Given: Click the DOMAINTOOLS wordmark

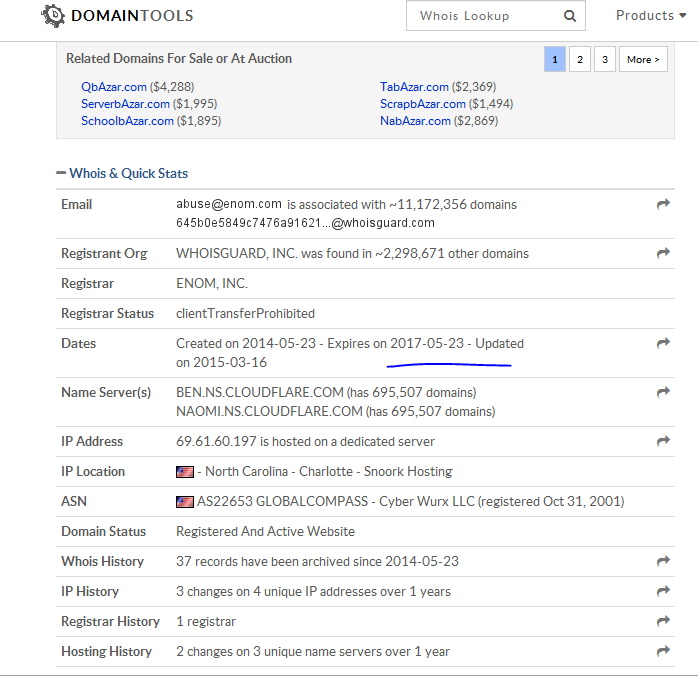Looking at the screenshot, I should click(x=132, y=16).
